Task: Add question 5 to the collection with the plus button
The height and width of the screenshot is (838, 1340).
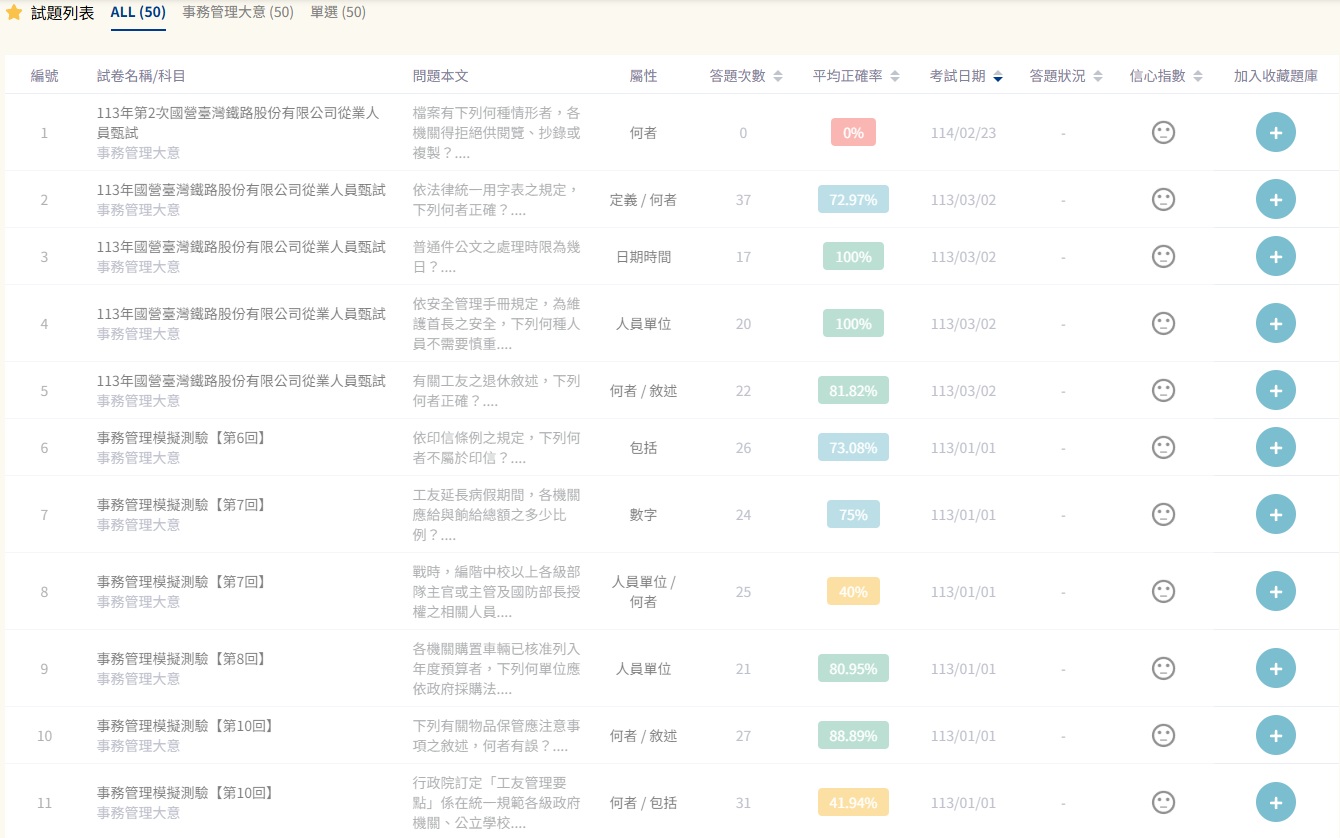Action: 1275,390
